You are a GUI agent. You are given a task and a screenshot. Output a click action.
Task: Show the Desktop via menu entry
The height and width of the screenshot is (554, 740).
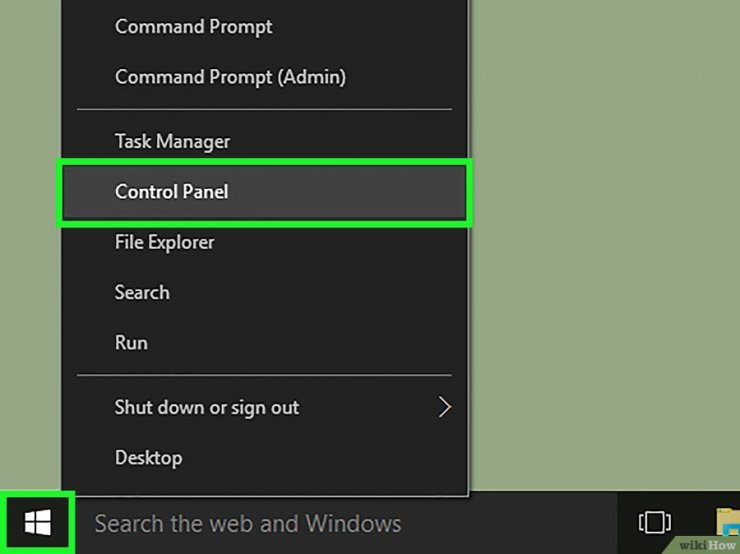point(148,458)
